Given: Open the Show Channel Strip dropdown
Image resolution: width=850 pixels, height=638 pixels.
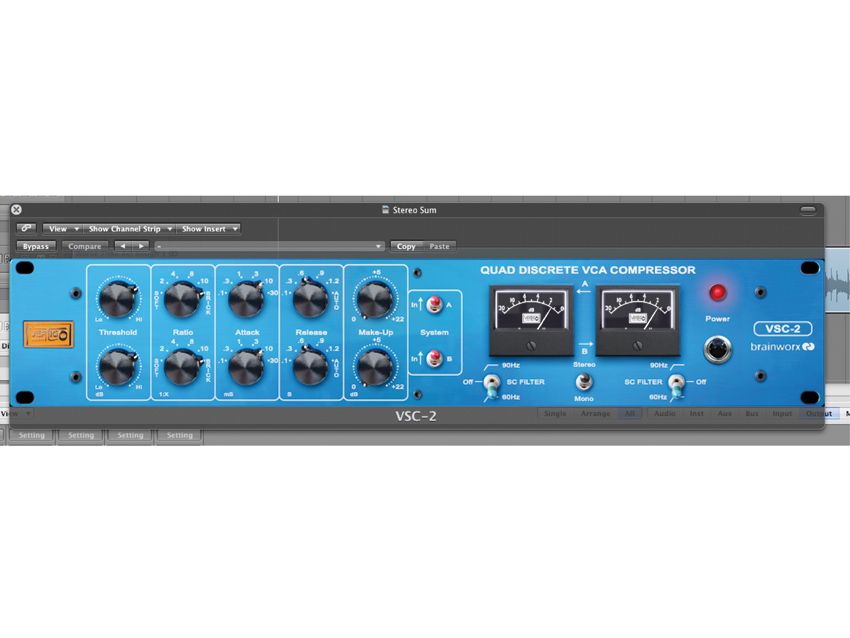Looking at the screenshot, I should pos(127,228).
